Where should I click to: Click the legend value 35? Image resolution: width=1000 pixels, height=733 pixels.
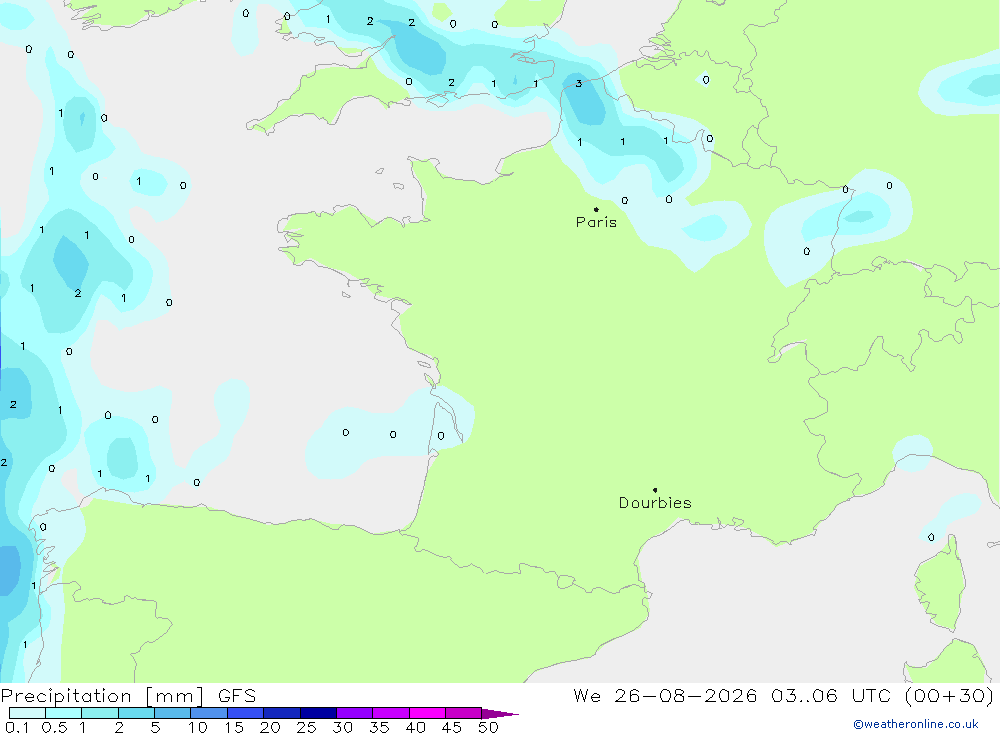click(x=379, y=727)
